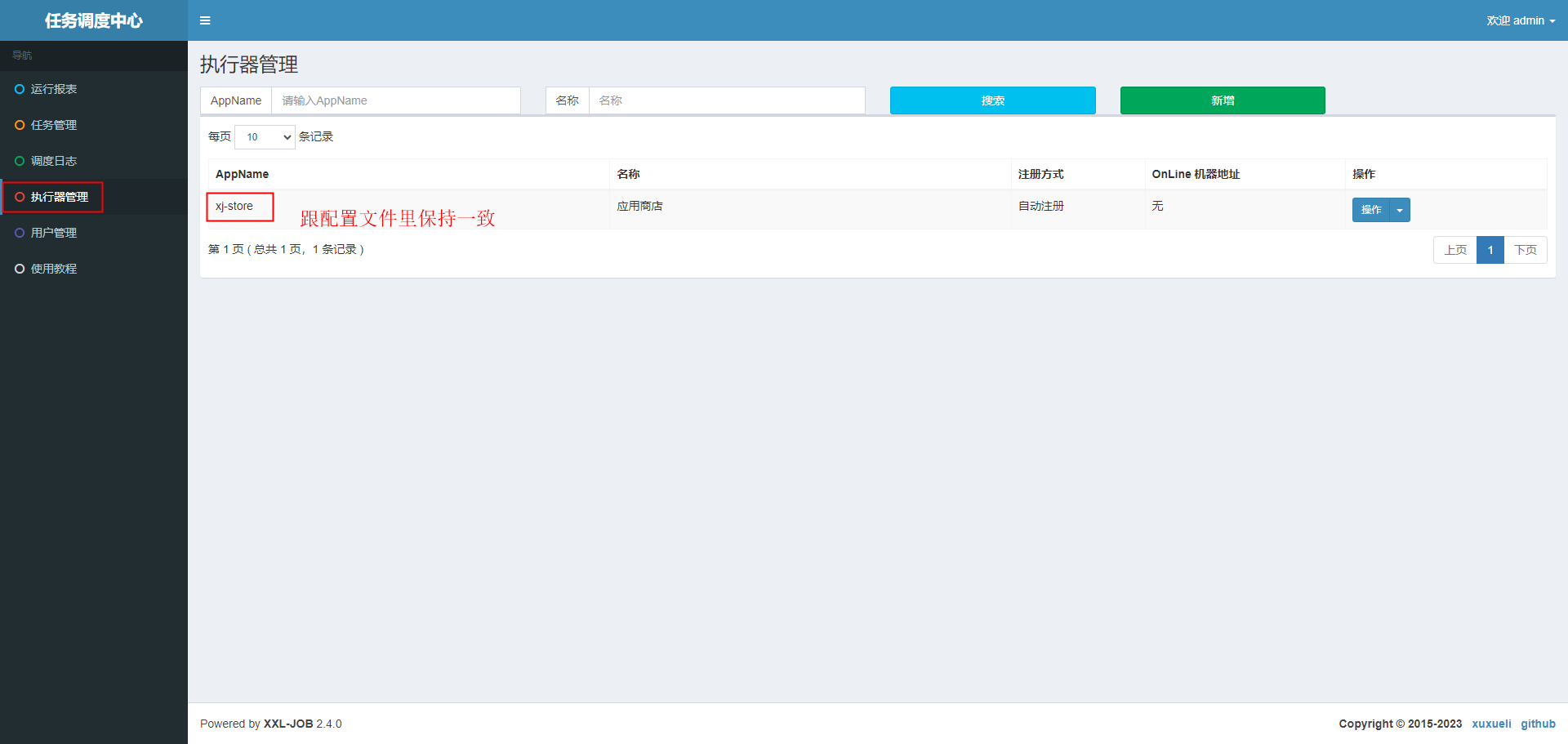Screen dimensions: 1568x744
Task: Open the xuxueli footer link
Action: point(1491,724)
